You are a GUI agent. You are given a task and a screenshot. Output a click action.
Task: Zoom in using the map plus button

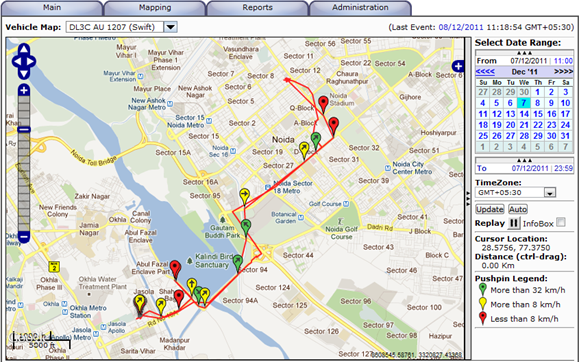pyautogui.click(x=24, y=90)
